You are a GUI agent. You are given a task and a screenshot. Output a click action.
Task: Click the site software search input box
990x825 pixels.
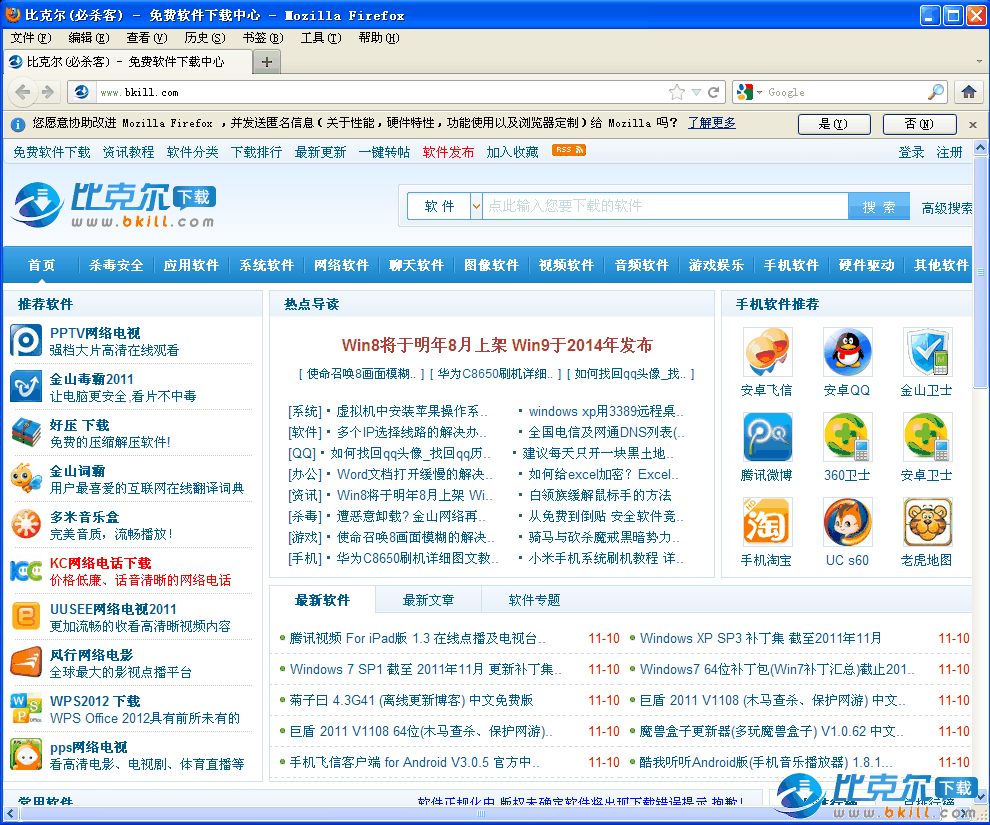point(665,206)
